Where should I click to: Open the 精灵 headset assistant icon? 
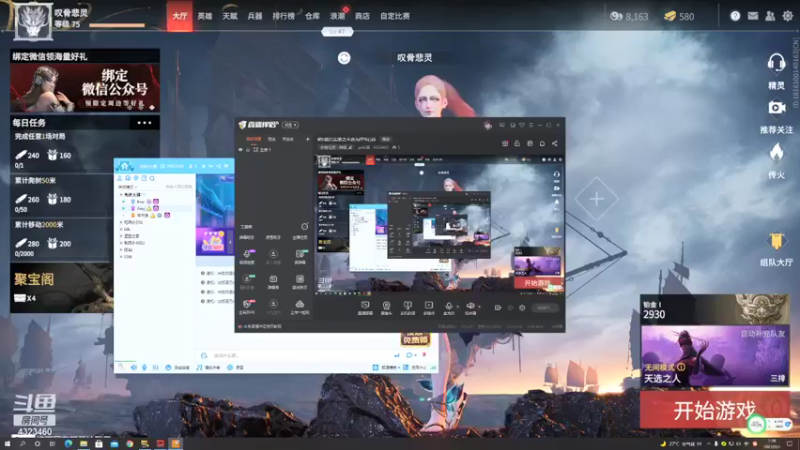tap(776, 64)
